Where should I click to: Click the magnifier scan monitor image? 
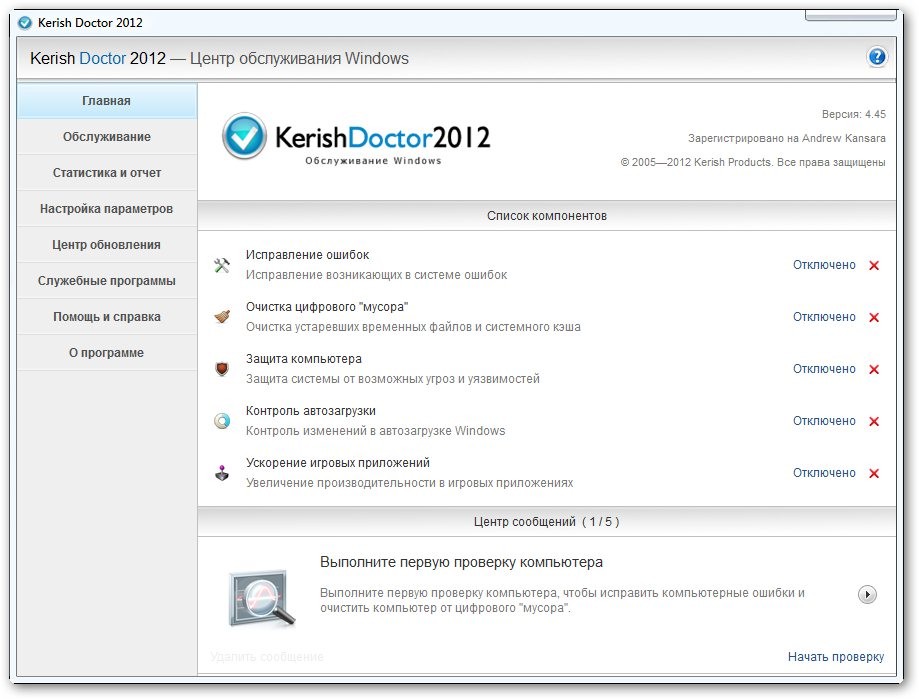click(261, 598)
